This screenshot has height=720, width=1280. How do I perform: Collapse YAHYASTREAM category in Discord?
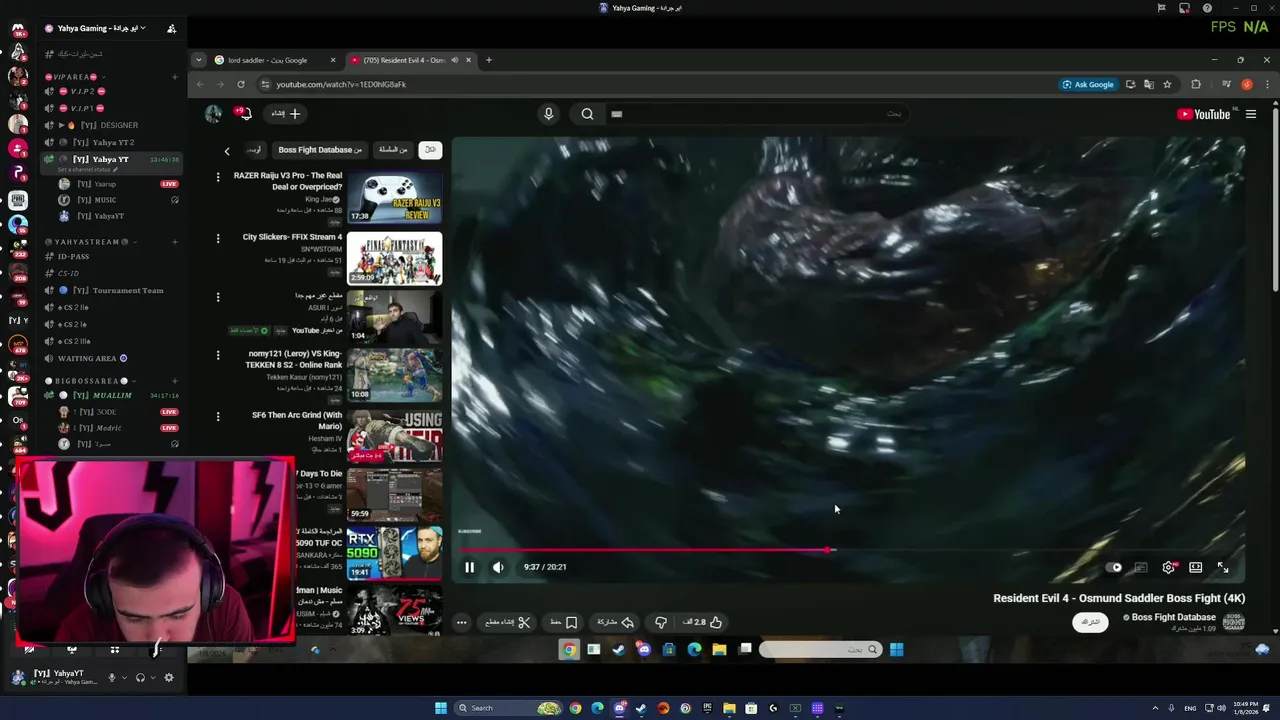92,242
